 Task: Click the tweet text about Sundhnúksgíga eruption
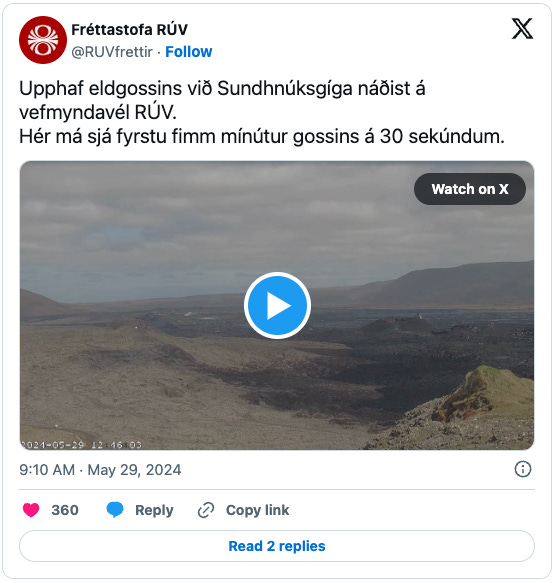pyautogui.click(x=262, y=112)
